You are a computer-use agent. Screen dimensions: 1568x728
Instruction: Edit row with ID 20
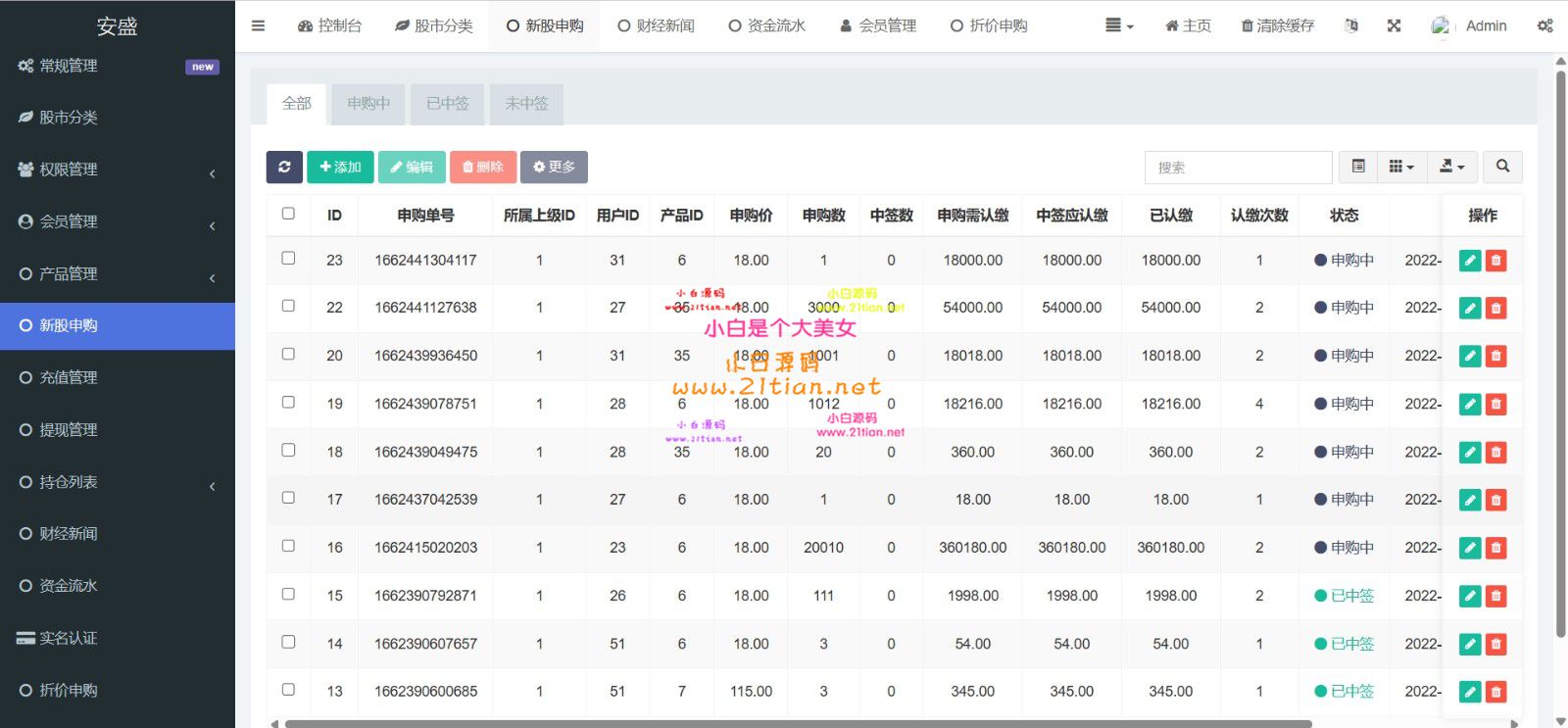[1470, 356]
